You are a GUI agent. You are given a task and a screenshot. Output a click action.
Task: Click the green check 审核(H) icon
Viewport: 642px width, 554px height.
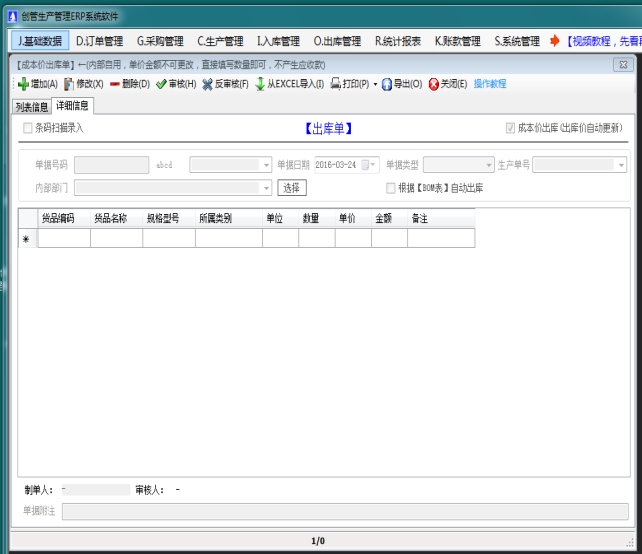(x=161, y=85)
